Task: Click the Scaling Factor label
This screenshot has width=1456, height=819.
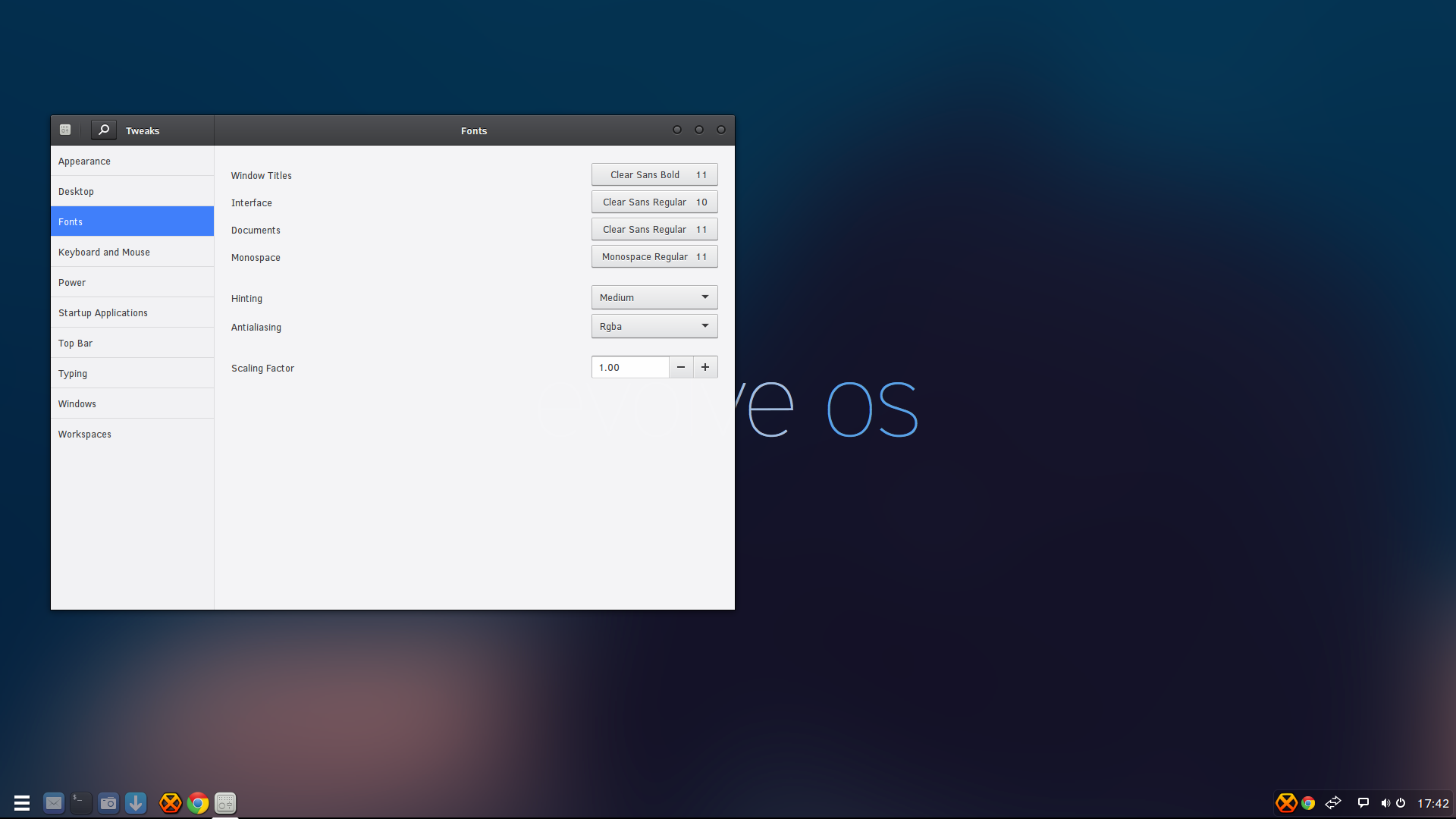Action: (262, 368)
